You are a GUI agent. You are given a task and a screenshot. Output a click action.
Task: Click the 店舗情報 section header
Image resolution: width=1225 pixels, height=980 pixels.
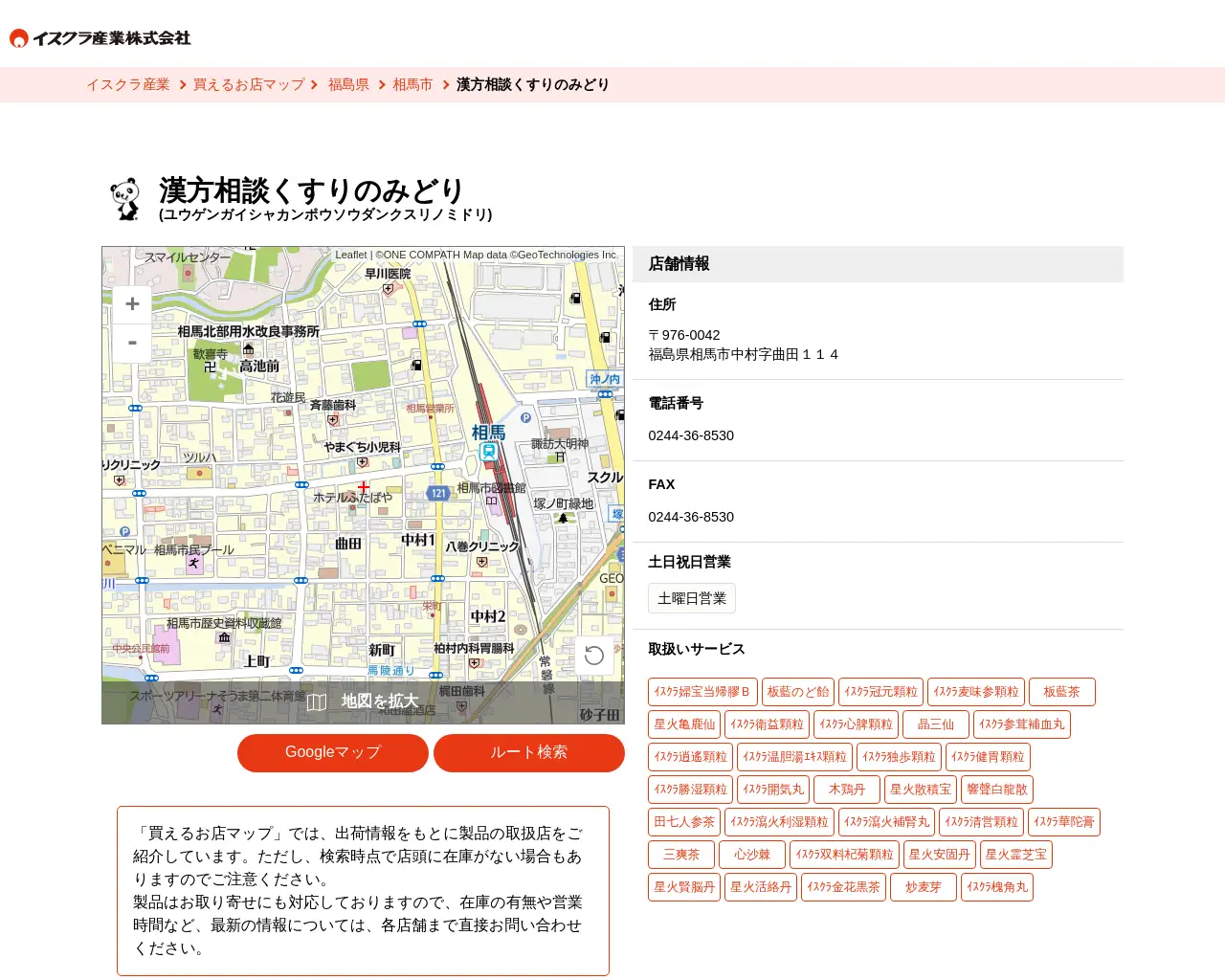click(878, 264)
